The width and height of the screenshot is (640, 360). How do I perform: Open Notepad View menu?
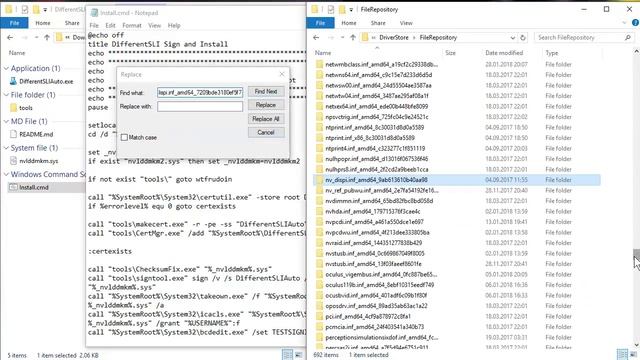point(154,25)
